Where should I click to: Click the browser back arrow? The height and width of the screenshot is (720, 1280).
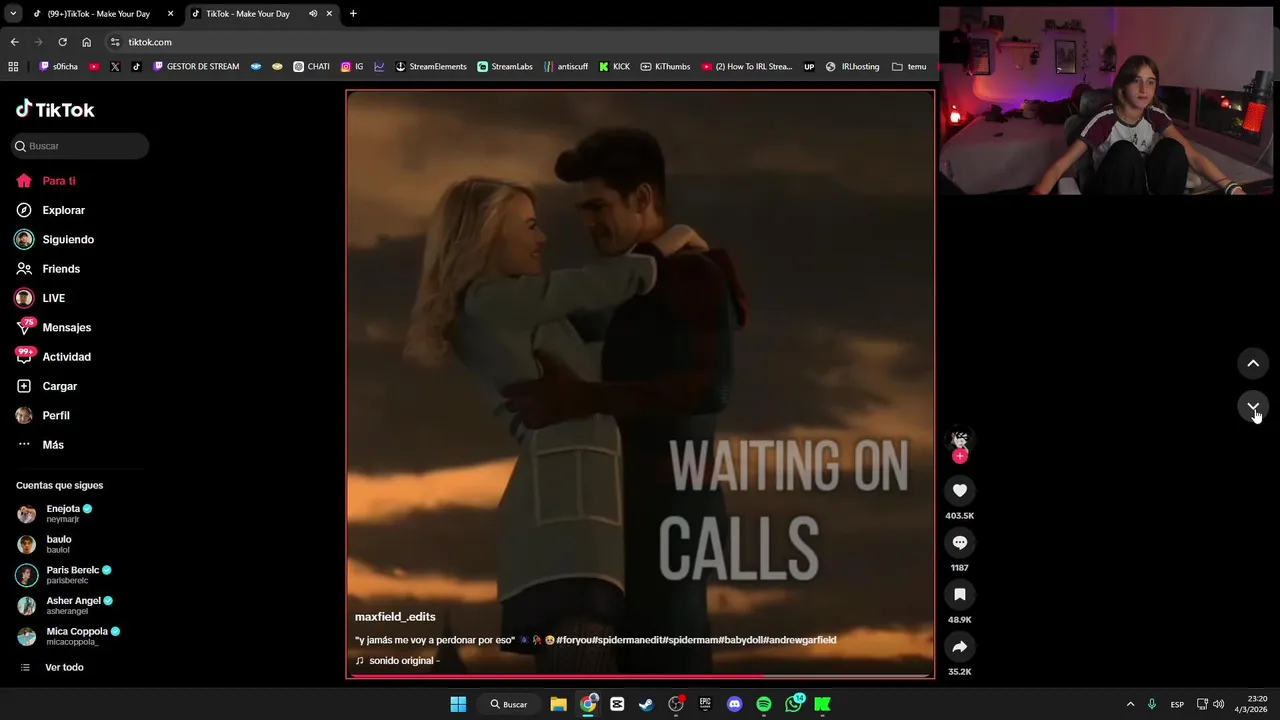pos(14,42)
